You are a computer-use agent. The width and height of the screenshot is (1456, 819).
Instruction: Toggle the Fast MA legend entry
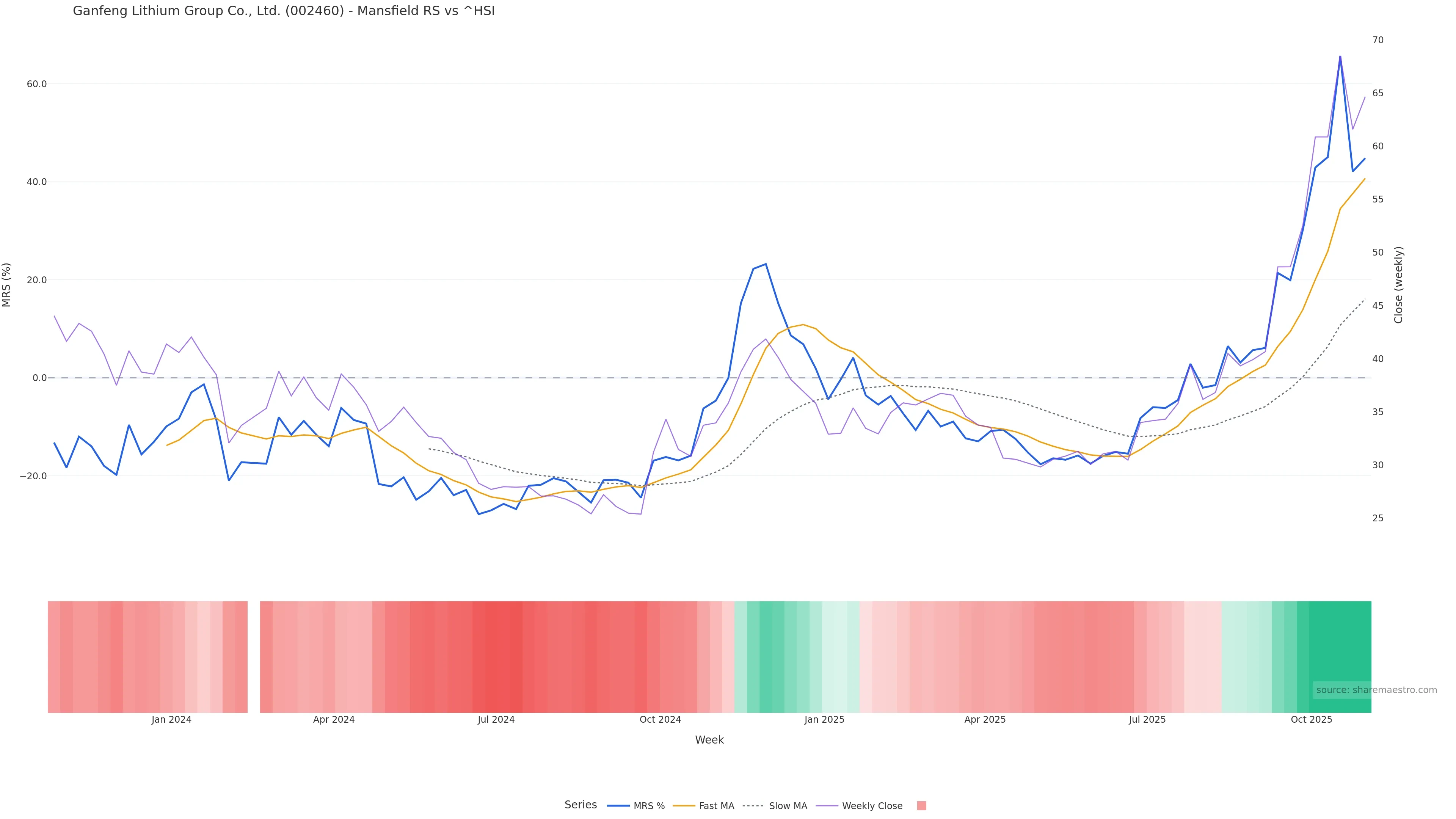point(716,806)
